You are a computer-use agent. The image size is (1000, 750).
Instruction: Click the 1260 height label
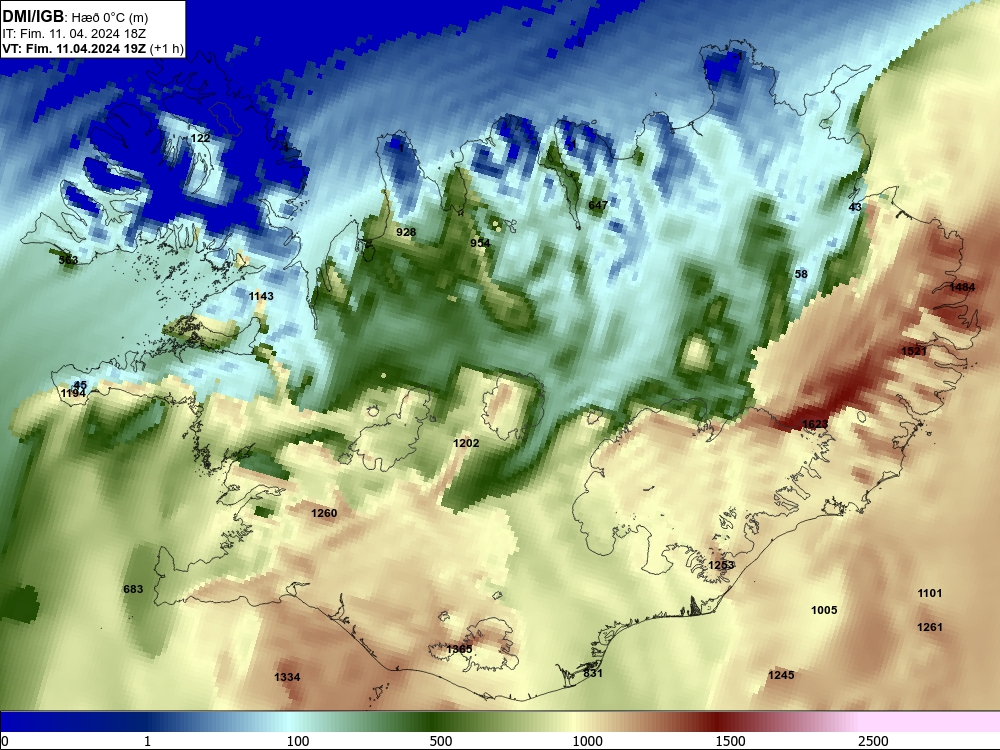pyautogui.click(x=324, y=513)
